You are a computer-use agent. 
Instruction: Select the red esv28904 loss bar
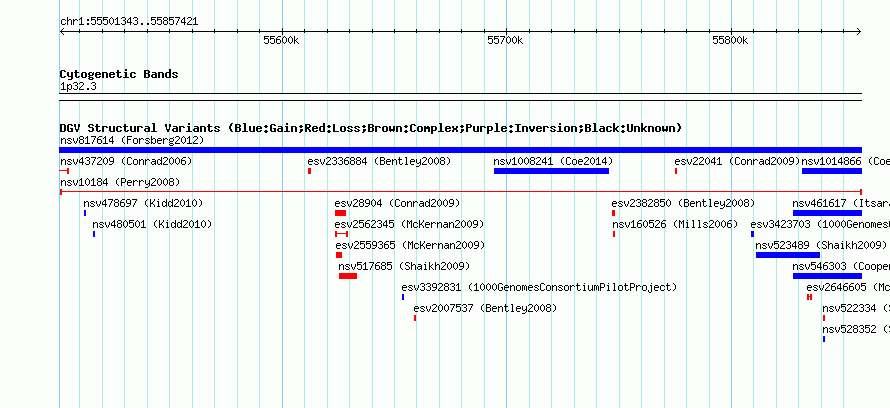340,213
